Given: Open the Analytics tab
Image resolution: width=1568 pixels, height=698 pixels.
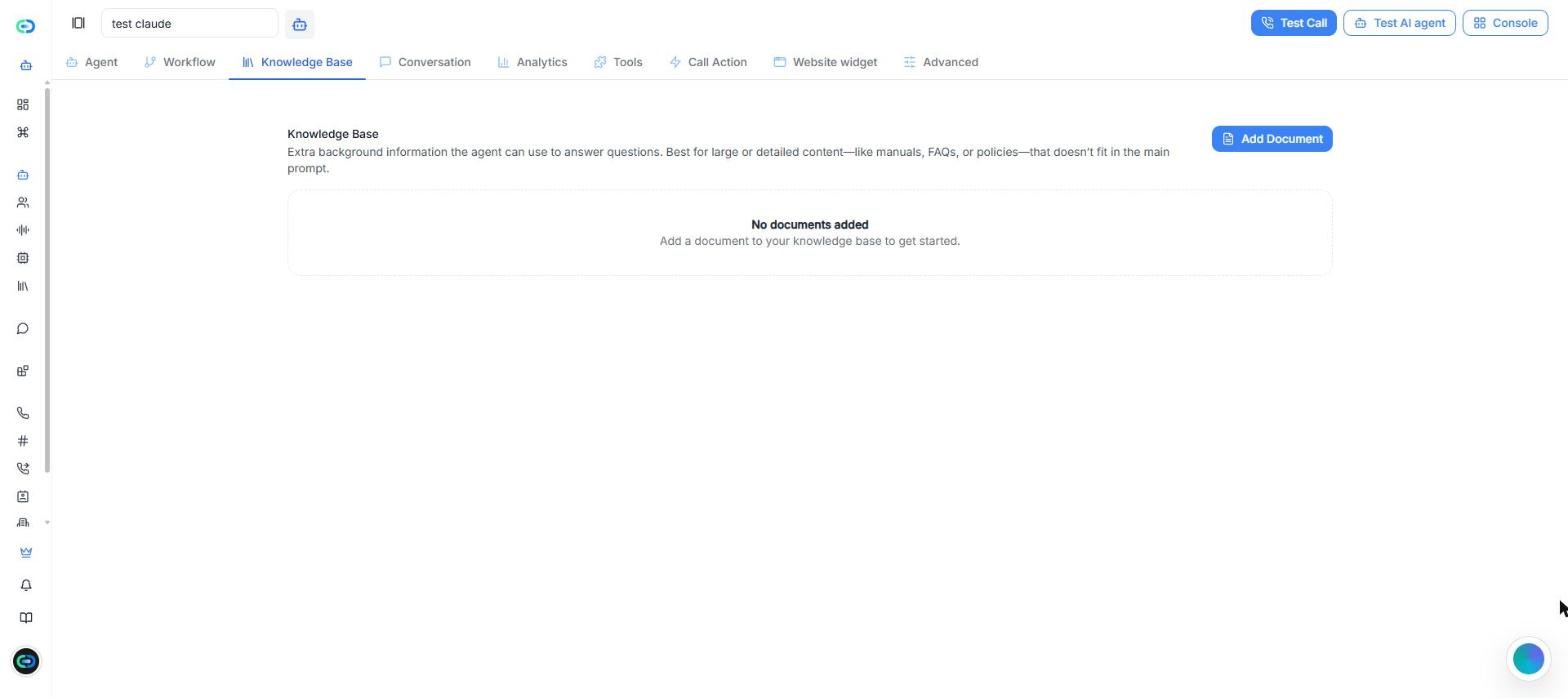Looking at the screenshot, I should tap(532, 62).
